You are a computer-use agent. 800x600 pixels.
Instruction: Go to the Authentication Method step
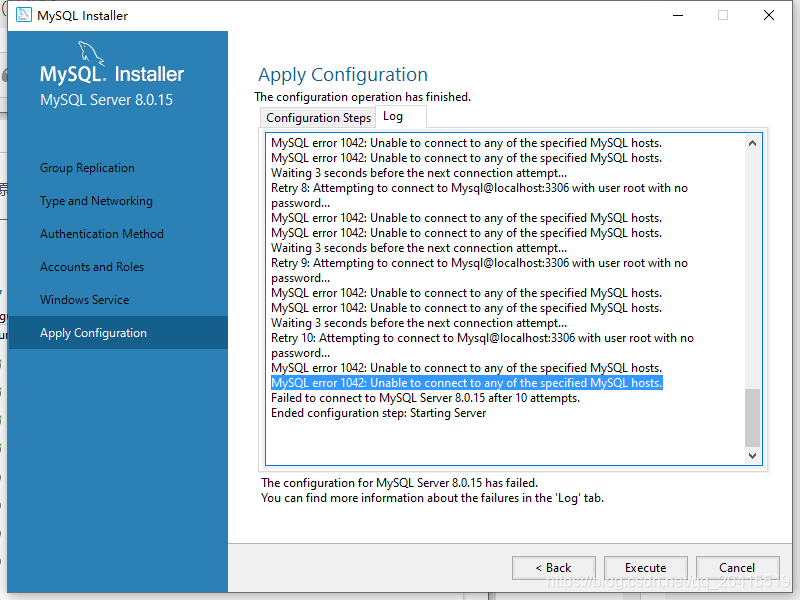click(102, 234)
